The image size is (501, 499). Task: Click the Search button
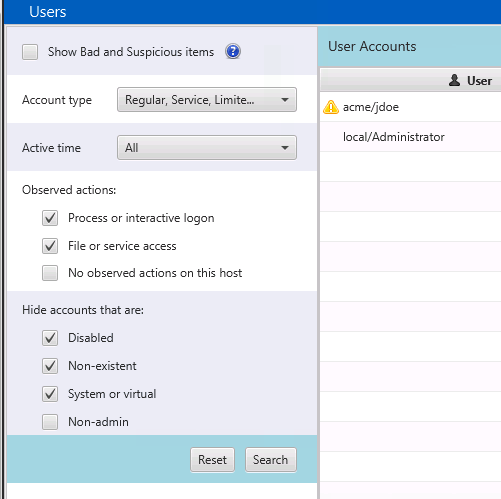(271, 460)
